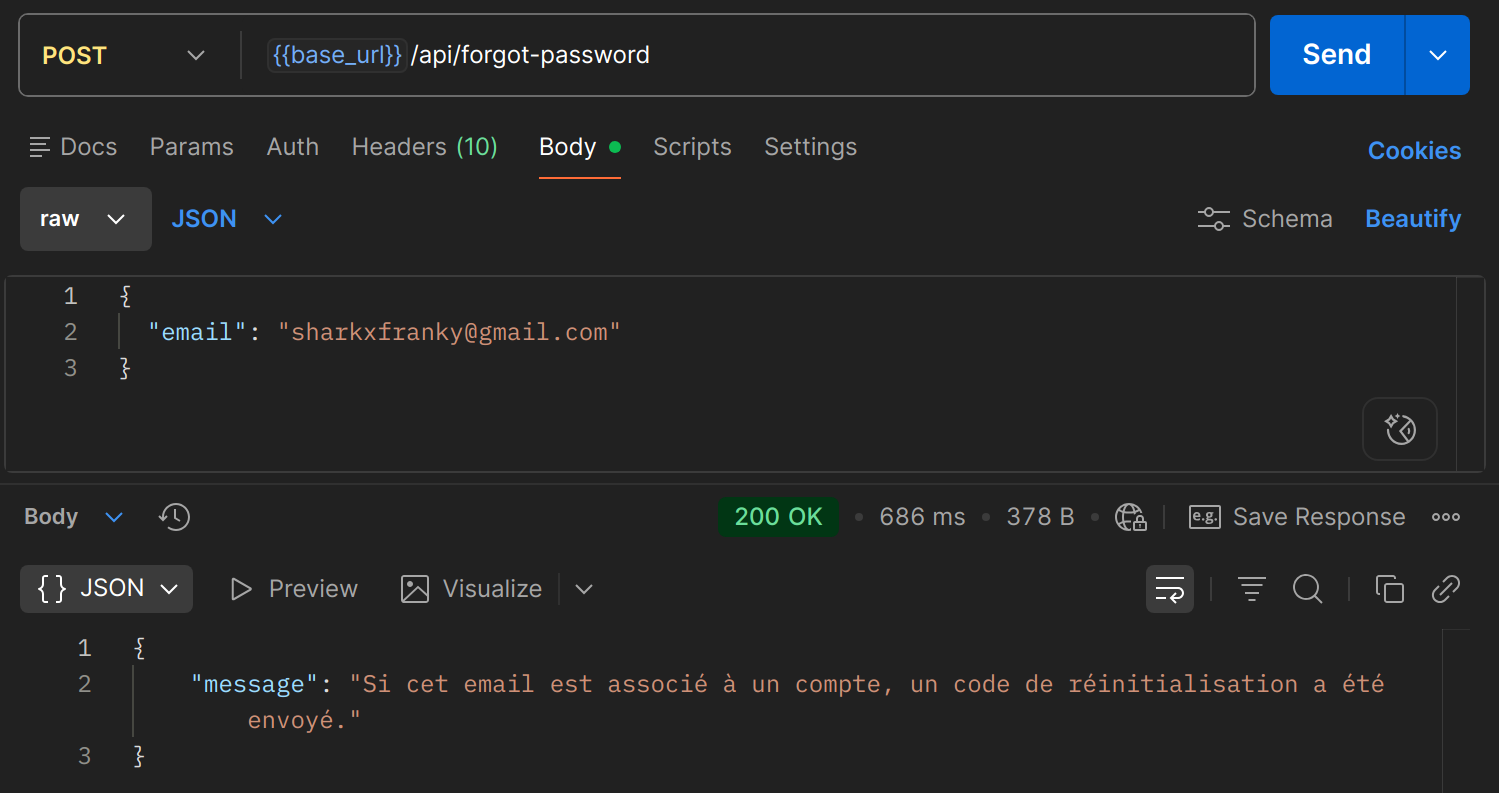1499x793 pixels.
Task: Click the request URL input field
Action: [748, 55]
